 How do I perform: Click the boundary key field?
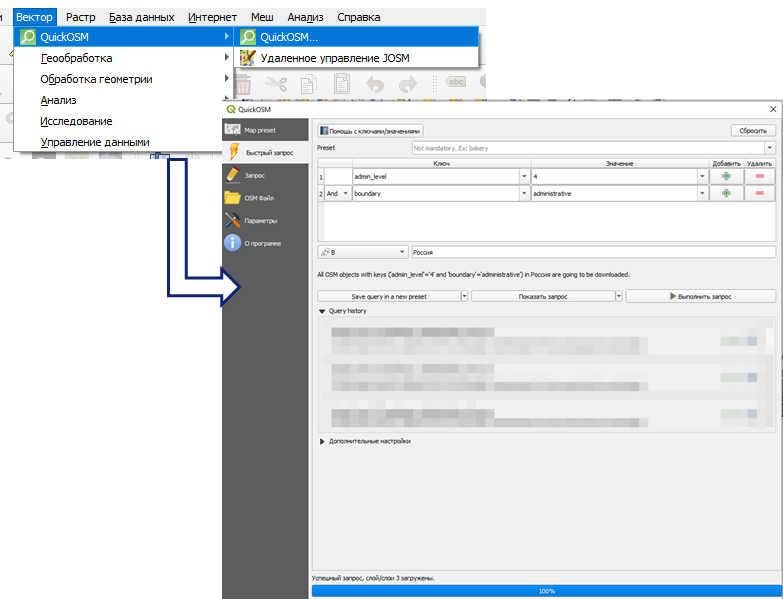coord(436,193)
